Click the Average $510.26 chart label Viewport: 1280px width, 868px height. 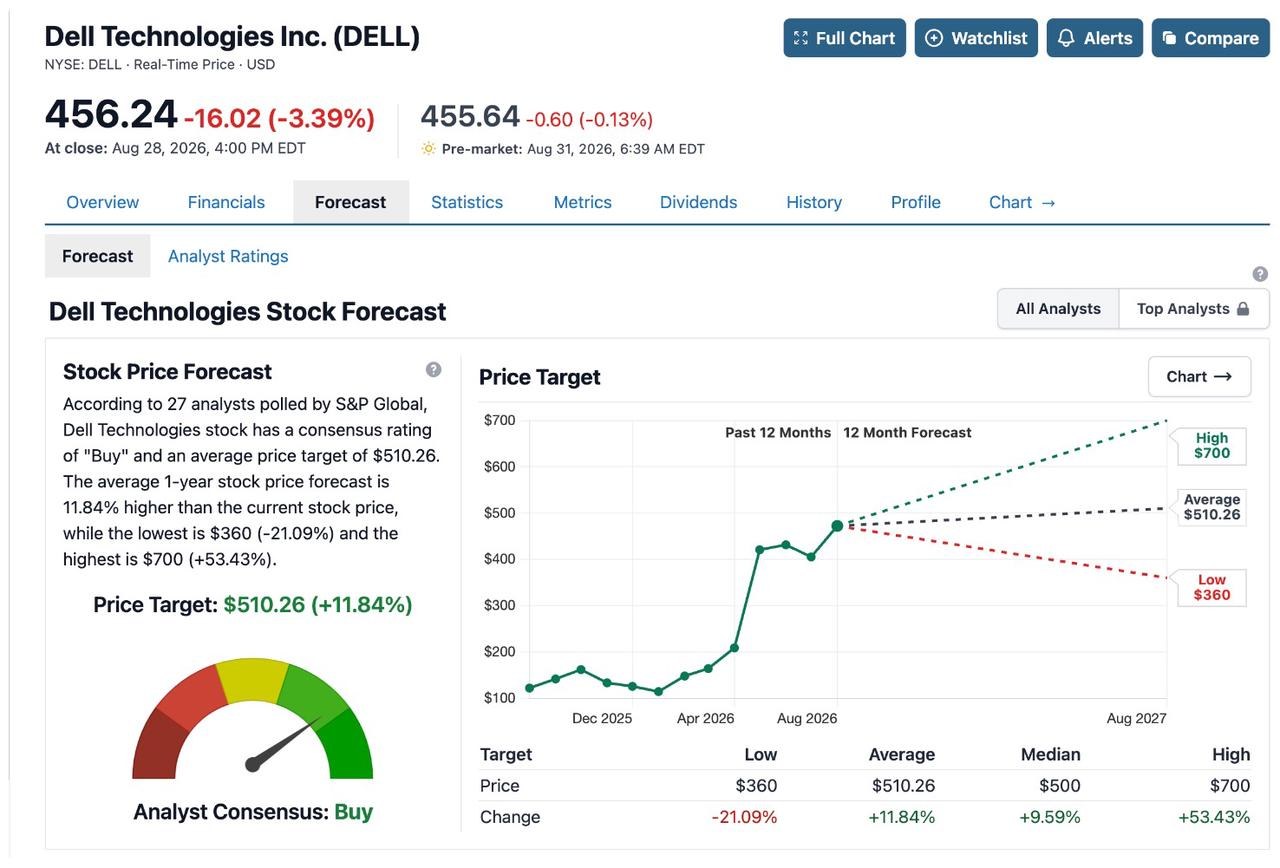point(1211,507)
